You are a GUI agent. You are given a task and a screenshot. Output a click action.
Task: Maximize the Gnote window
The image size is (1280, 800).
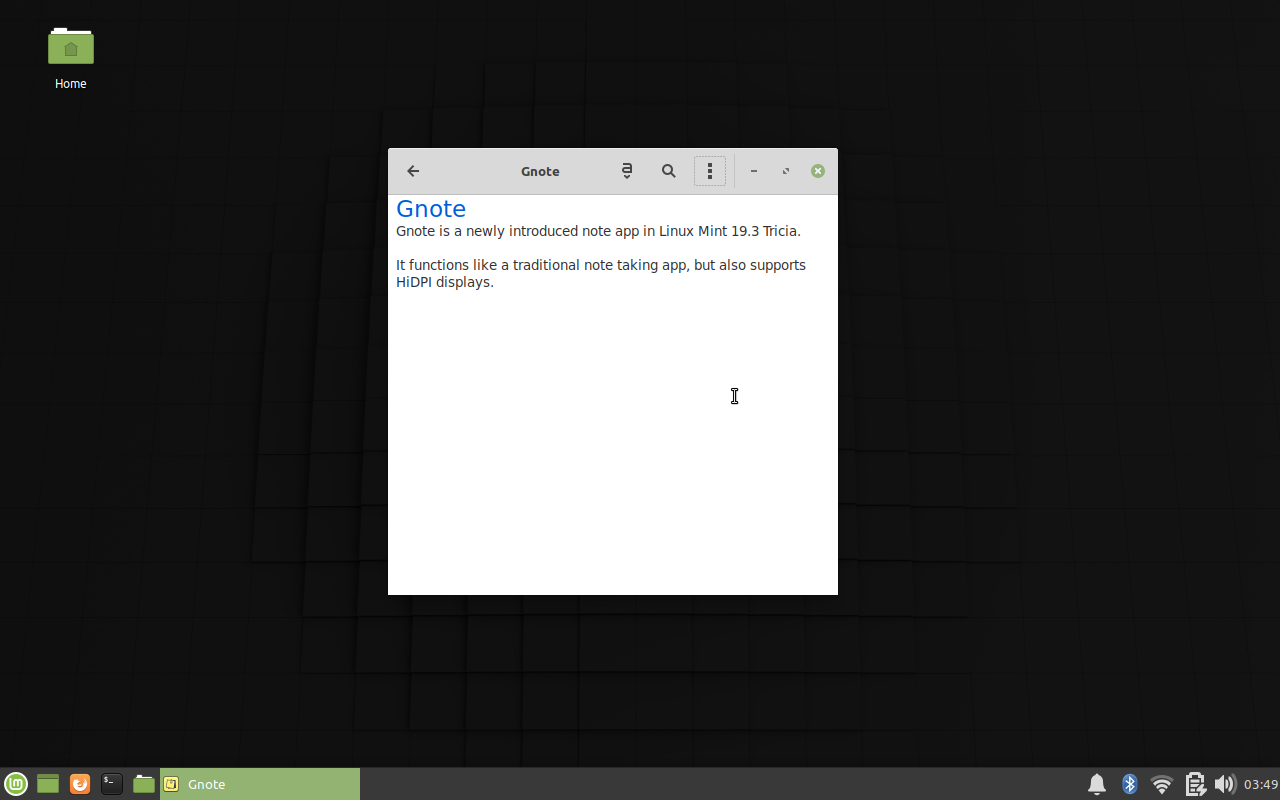(x=786, y=171)
